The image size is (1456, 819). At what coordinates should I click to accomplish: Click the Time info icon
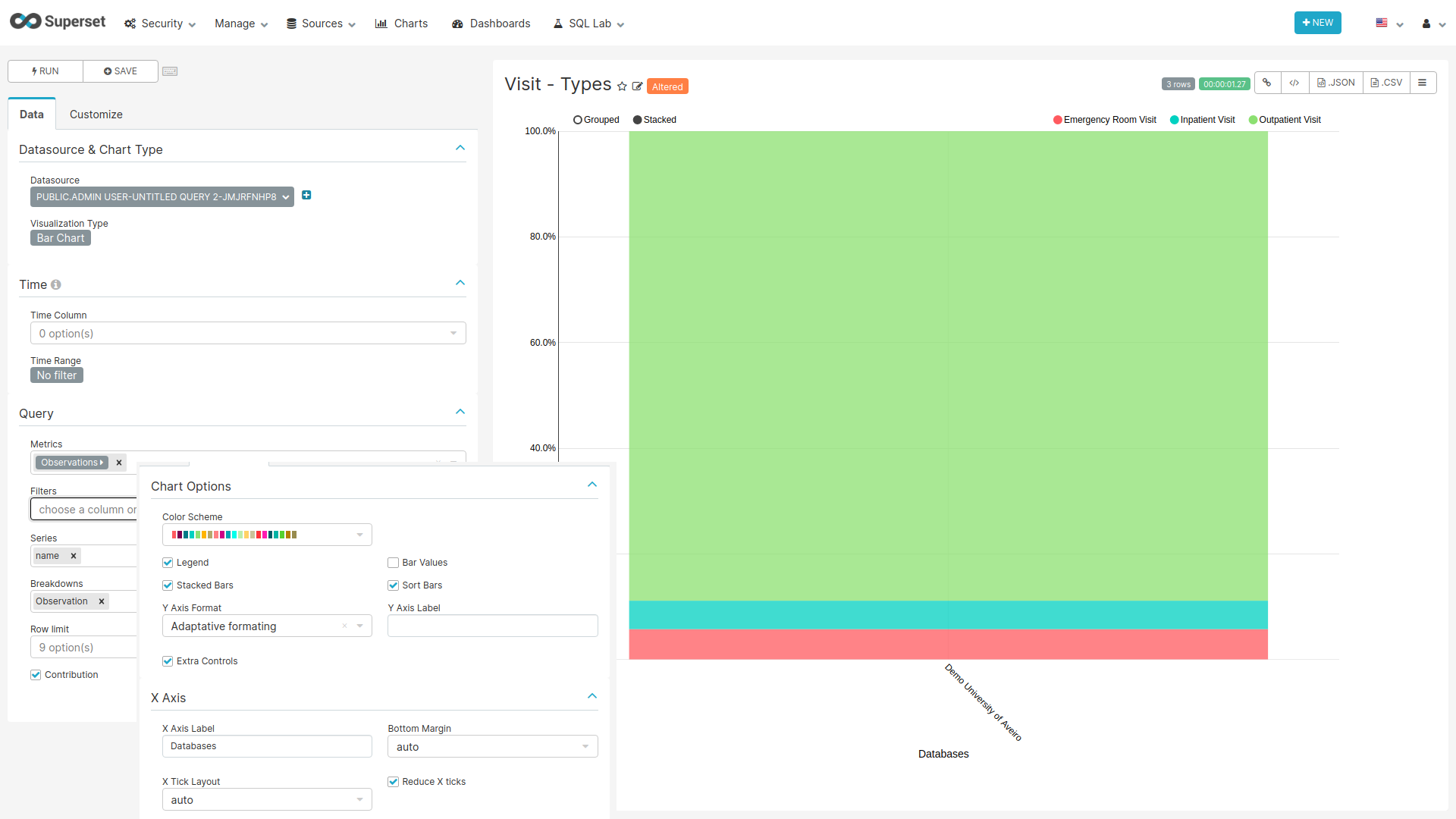[x=56, y=285]
